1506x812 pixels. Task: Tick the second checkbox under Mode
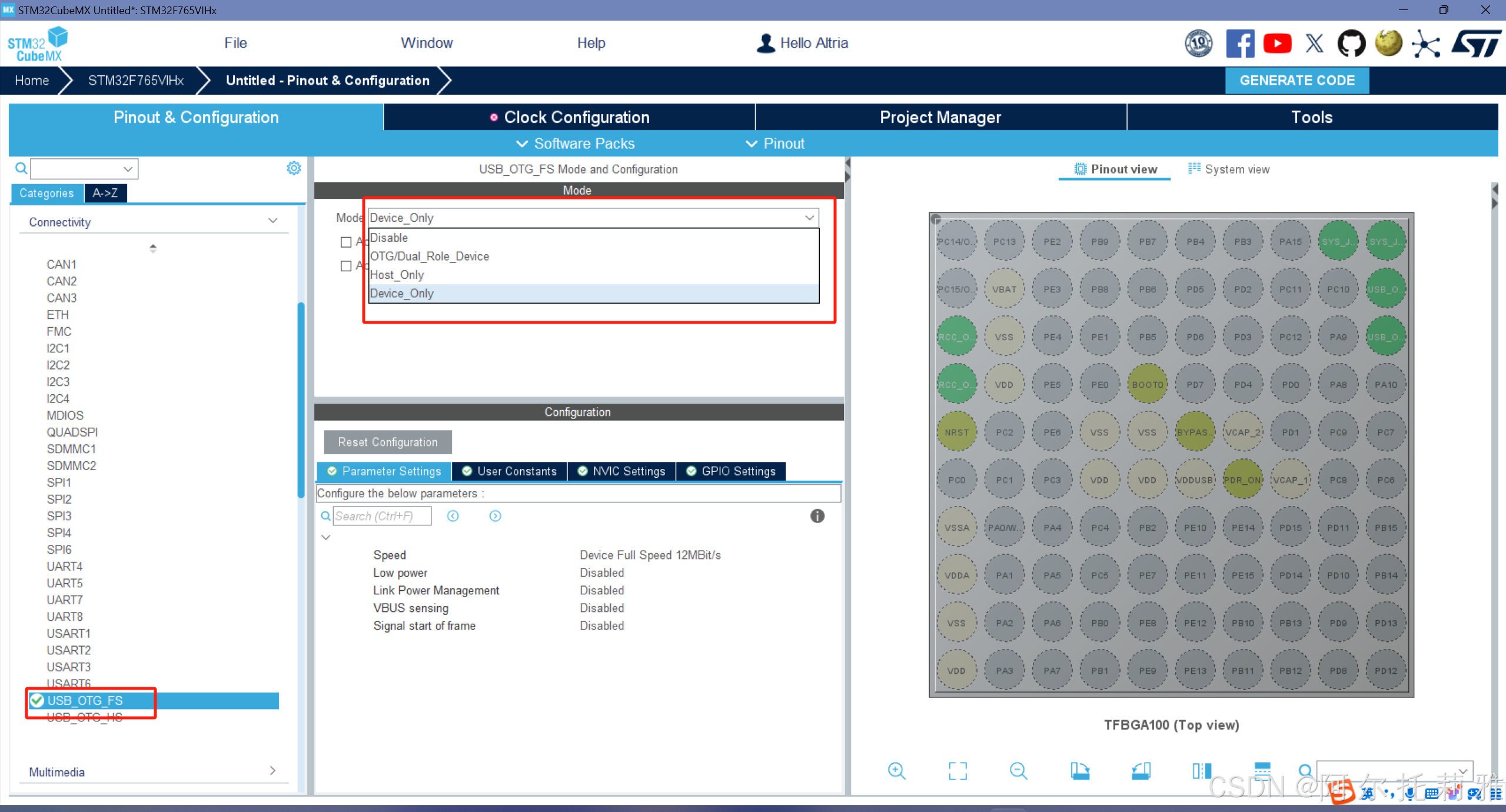coord(346,266)
